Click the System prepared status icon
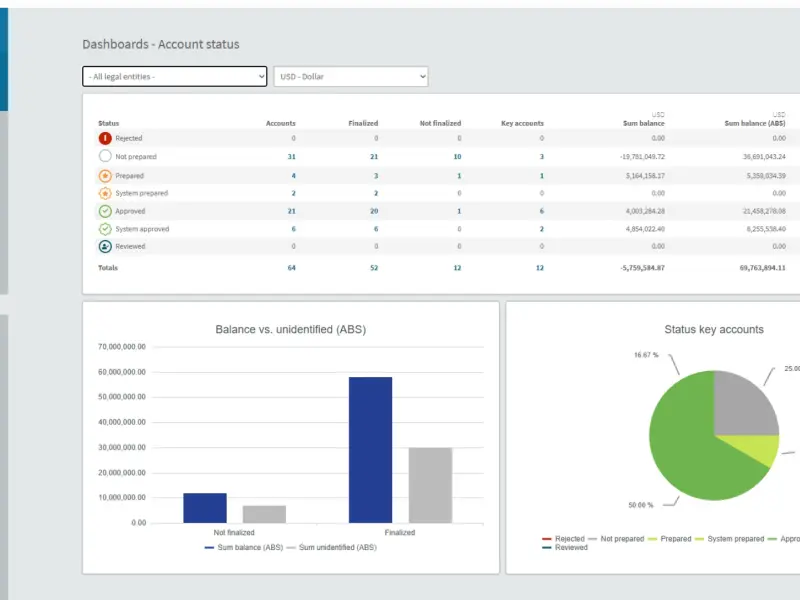This screenshot has height=600, width=800. pyautogui.click(x=105, y=193)
